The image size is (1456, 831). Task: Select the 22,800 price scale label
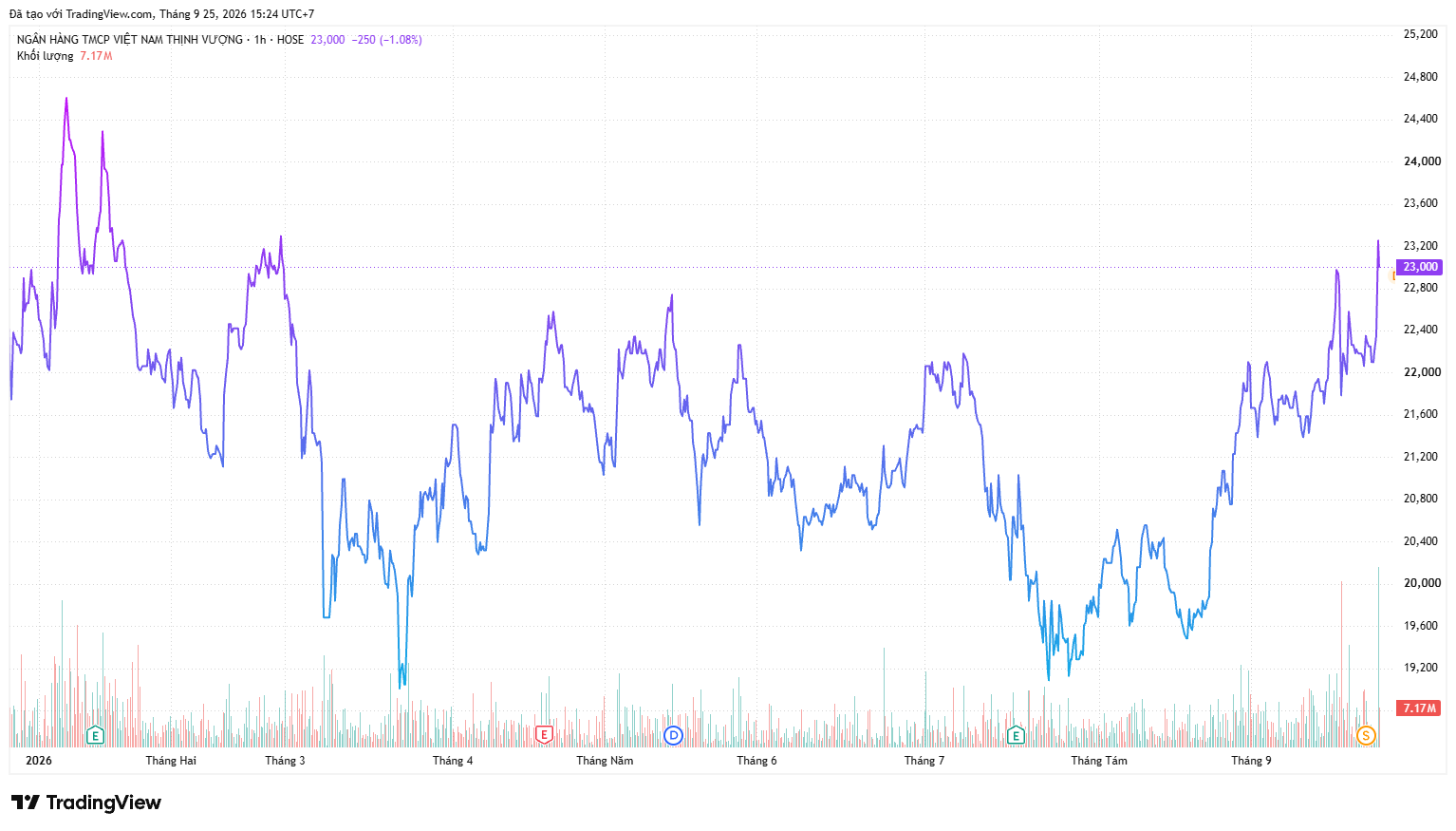pyautogui.click(x=1421, y=288)
